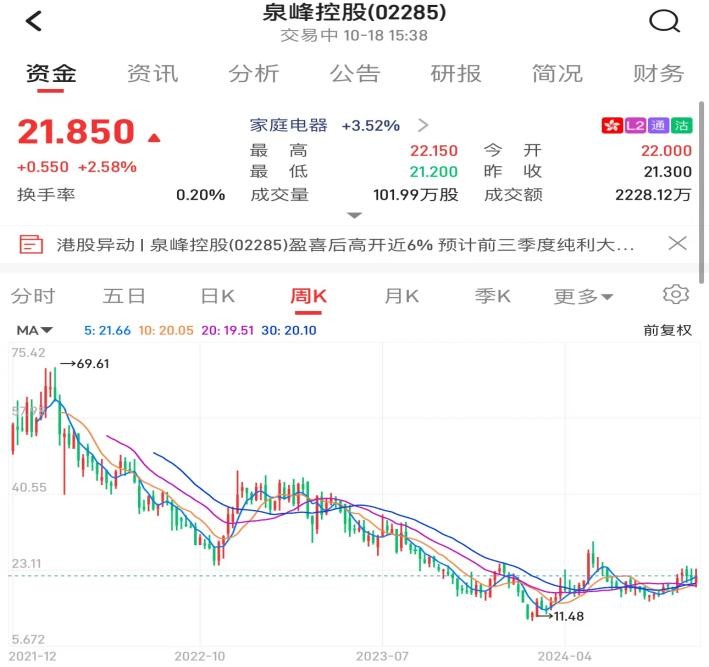Switch to the 资讯 tab
This screenshot has height=667, width=709.
(x=152, y=74)
